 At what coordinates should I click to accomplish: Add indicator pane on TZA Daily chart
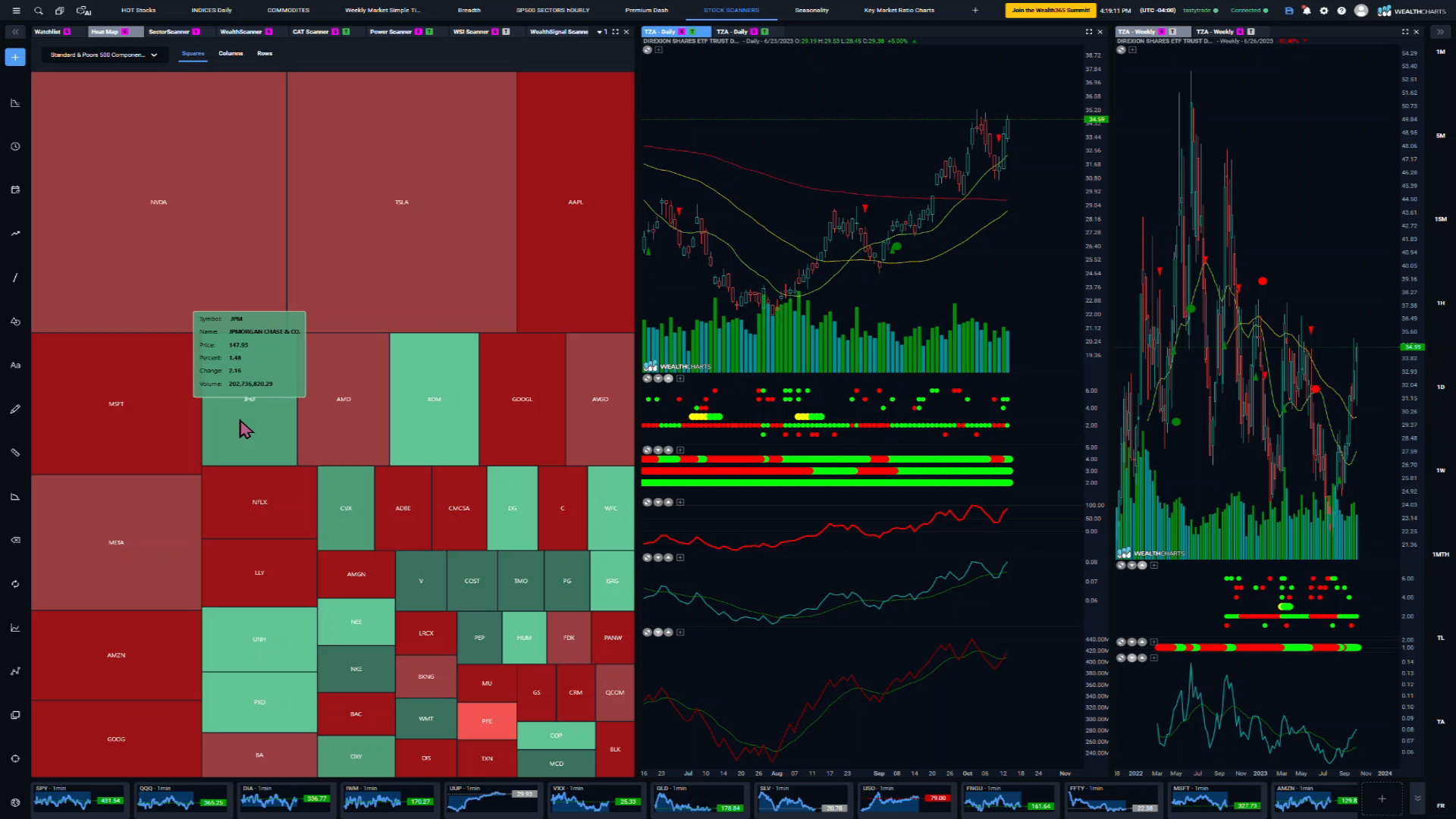tap(659, 50)
